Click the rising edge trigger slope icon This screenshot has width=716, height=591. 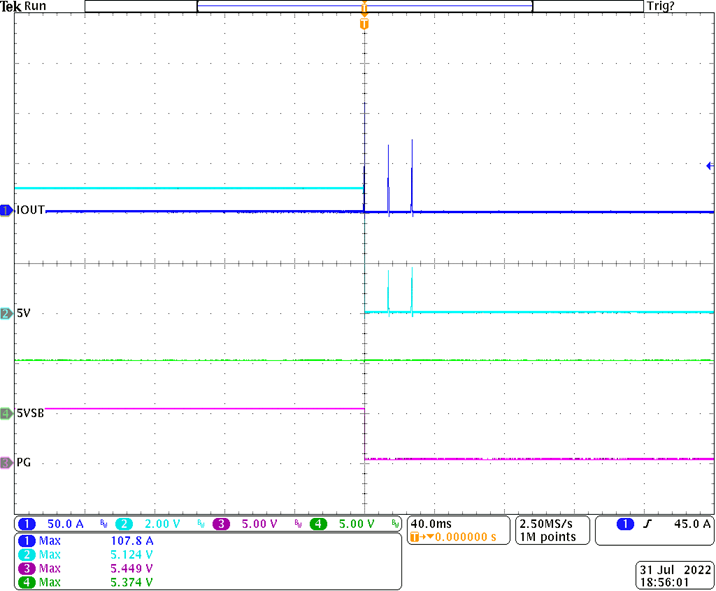[648, 524]
